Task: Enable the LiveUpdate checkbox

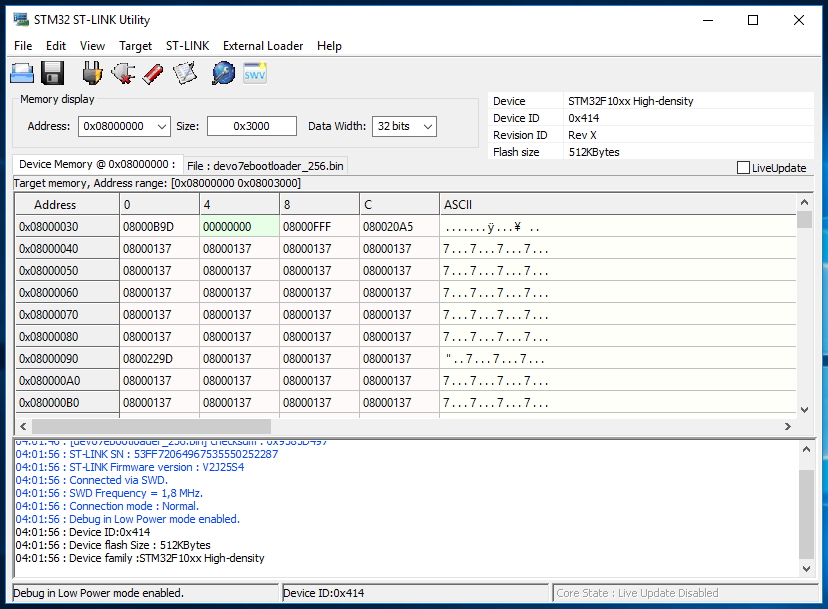Action: click(743, 168)
